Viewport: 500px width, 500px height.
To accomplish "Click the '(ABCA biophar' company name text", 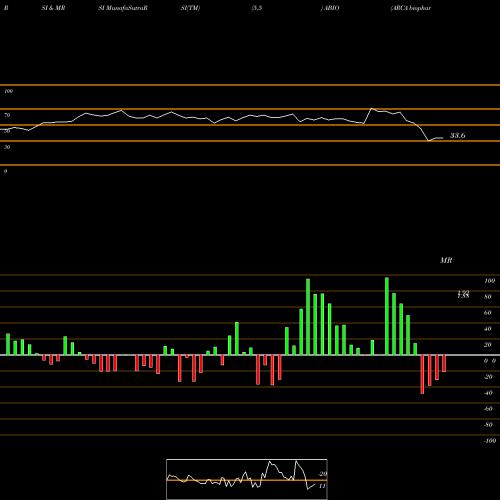I will click(x=411, y=8).
